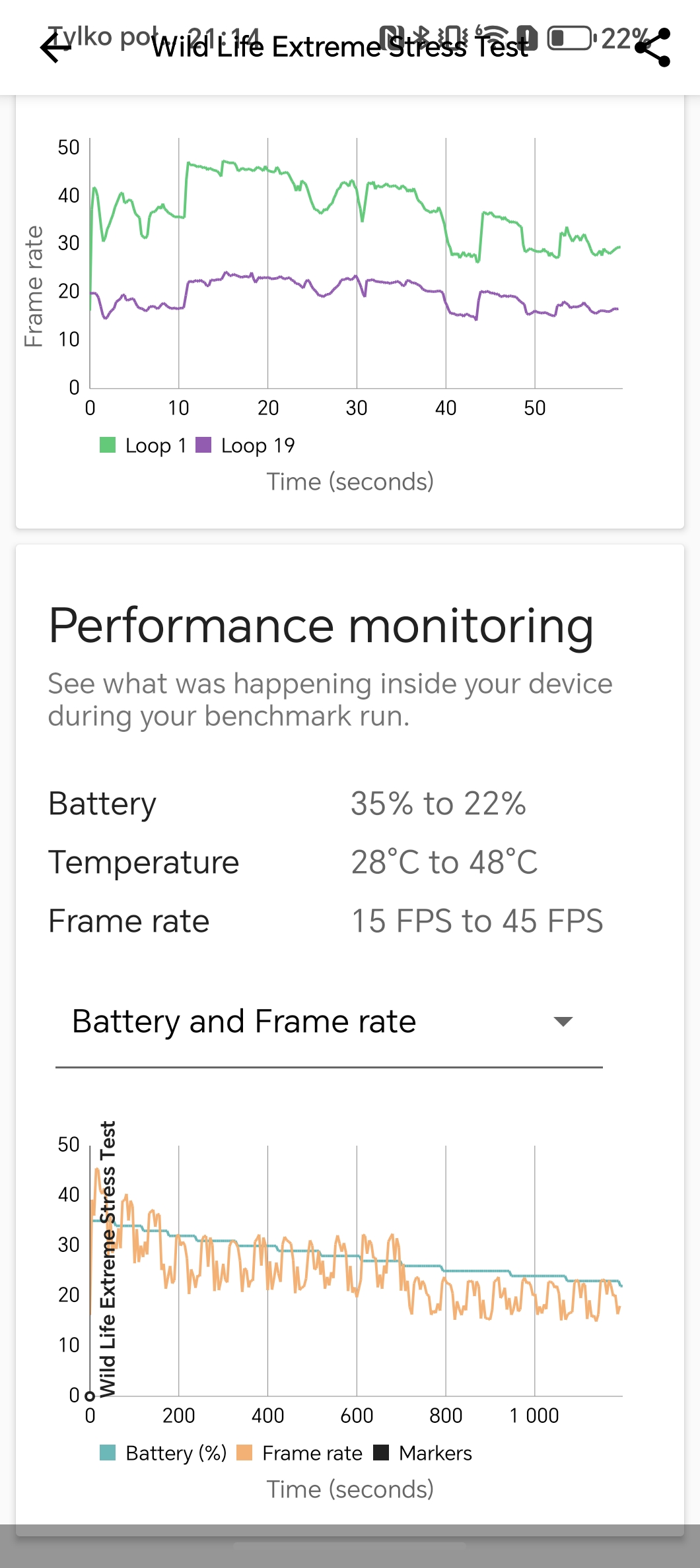Toggle Loop 1 green legend swatch
The width and height of the screenshot is (700, 1568).
coord(108,445)
